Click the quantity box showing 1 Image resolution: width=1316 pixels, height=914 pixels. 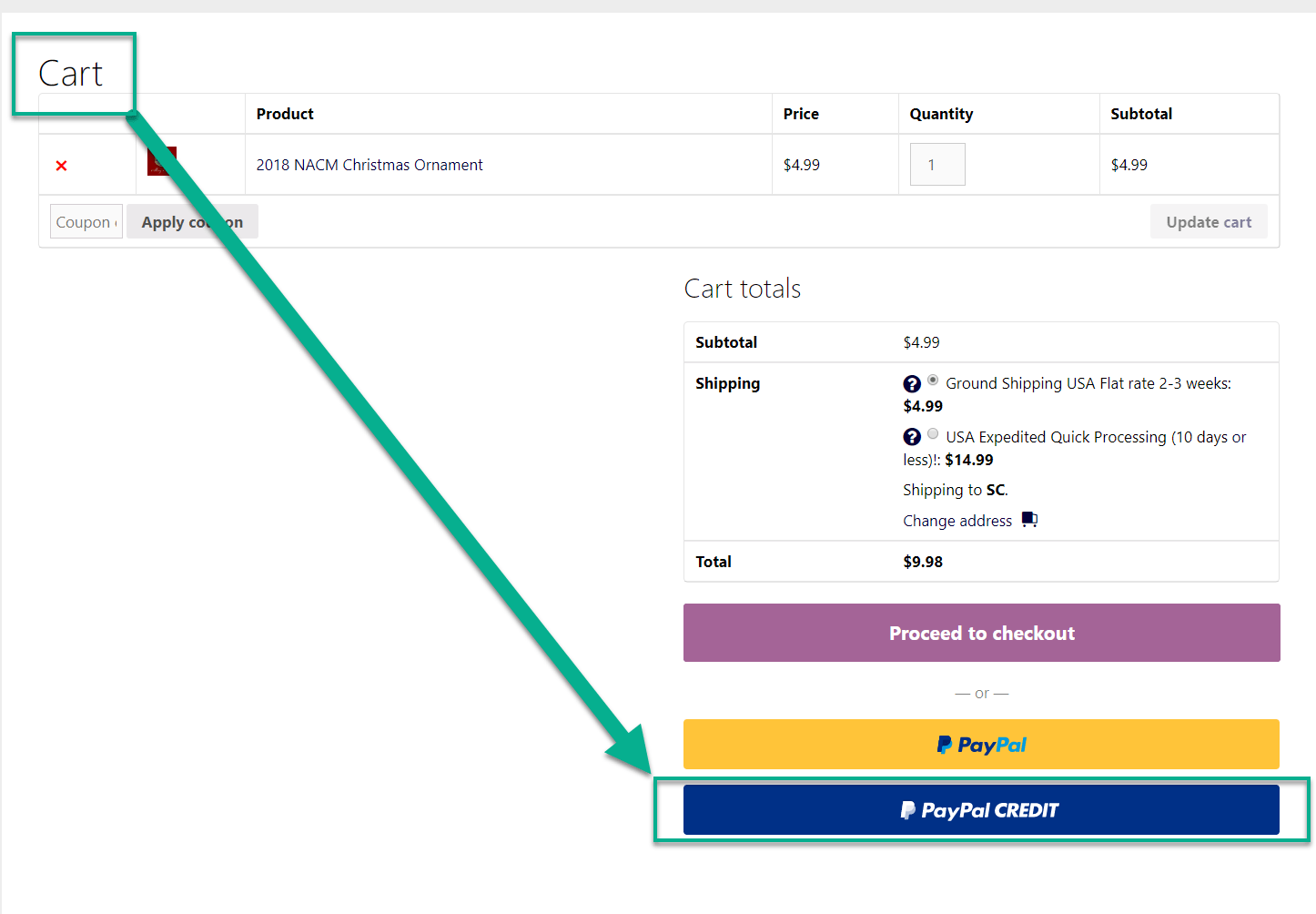tap(936, 165)
